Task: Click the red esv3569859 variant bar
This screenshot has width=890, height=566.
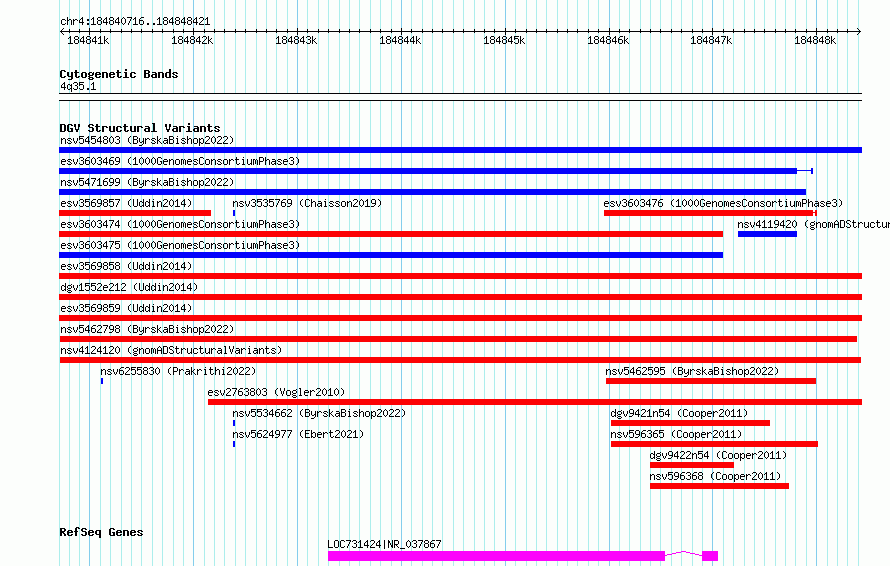Action: point(460,318)
